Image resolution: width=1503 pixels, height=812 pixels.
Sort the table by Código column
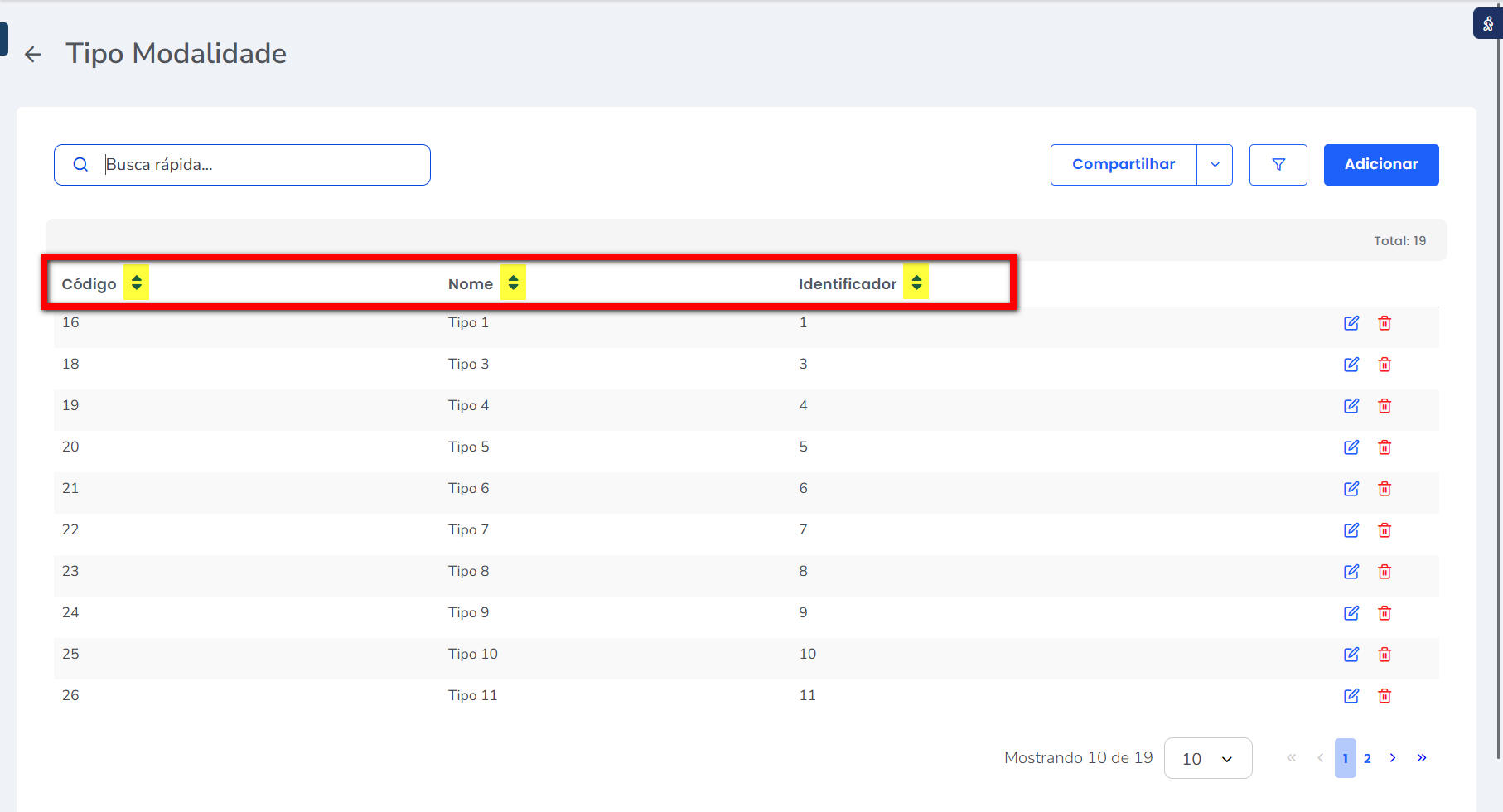pos(136,283)
